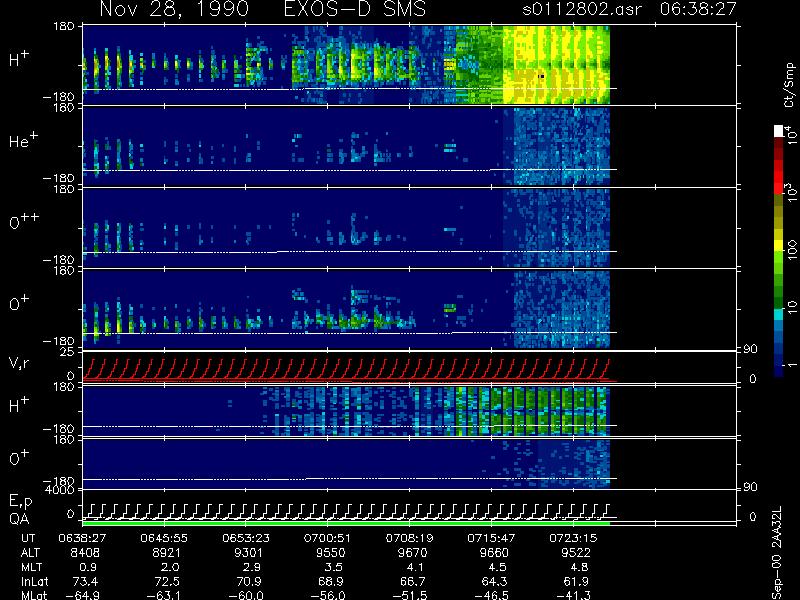Click the "O++" panel label
Image resolution: width=800 pixels, height=600 pixels.
pos(24,220)
